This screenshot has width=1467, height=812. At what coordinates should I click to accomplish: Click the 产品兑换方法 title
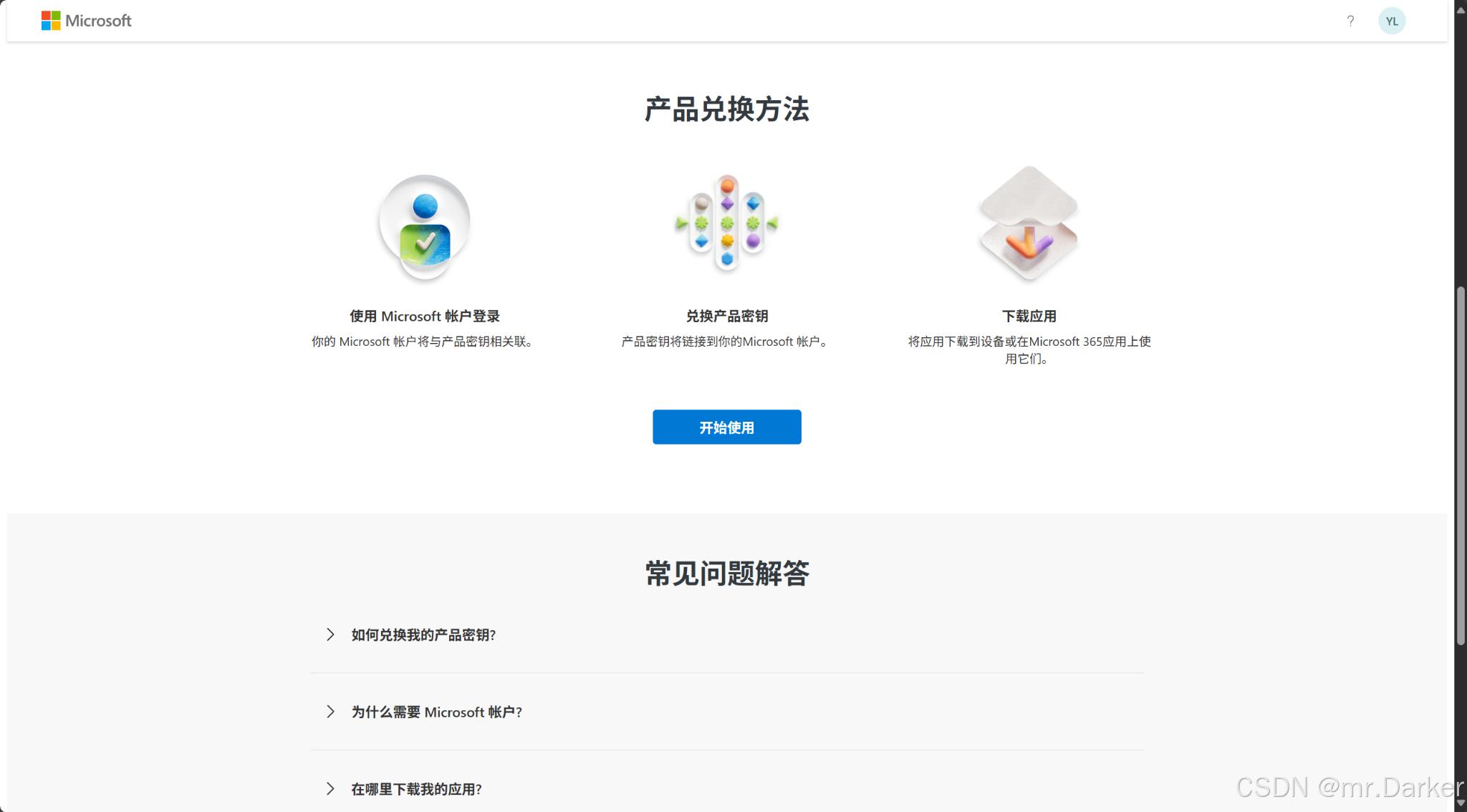tap(726, 110)
